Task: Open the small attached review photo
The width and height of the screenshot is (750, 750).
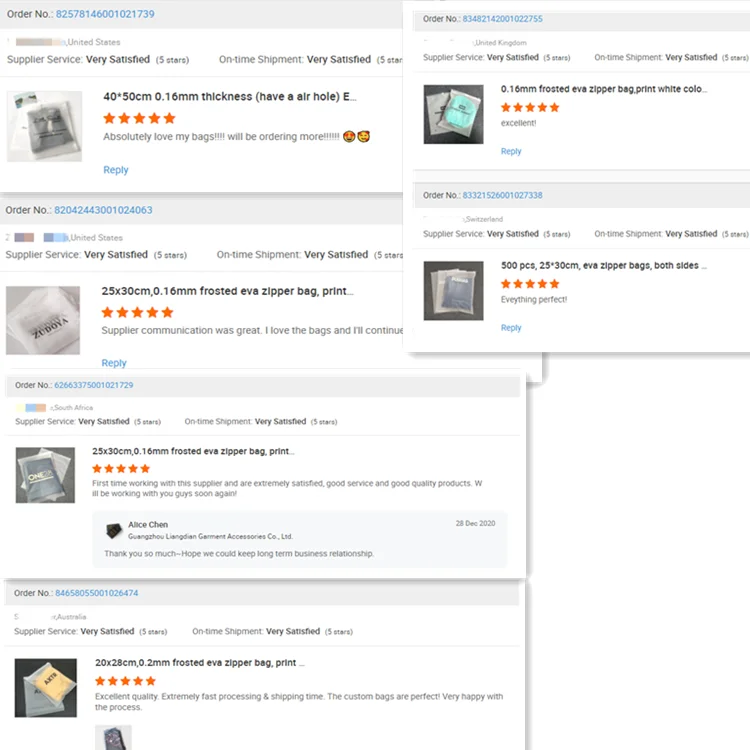Action: [113, 738]
